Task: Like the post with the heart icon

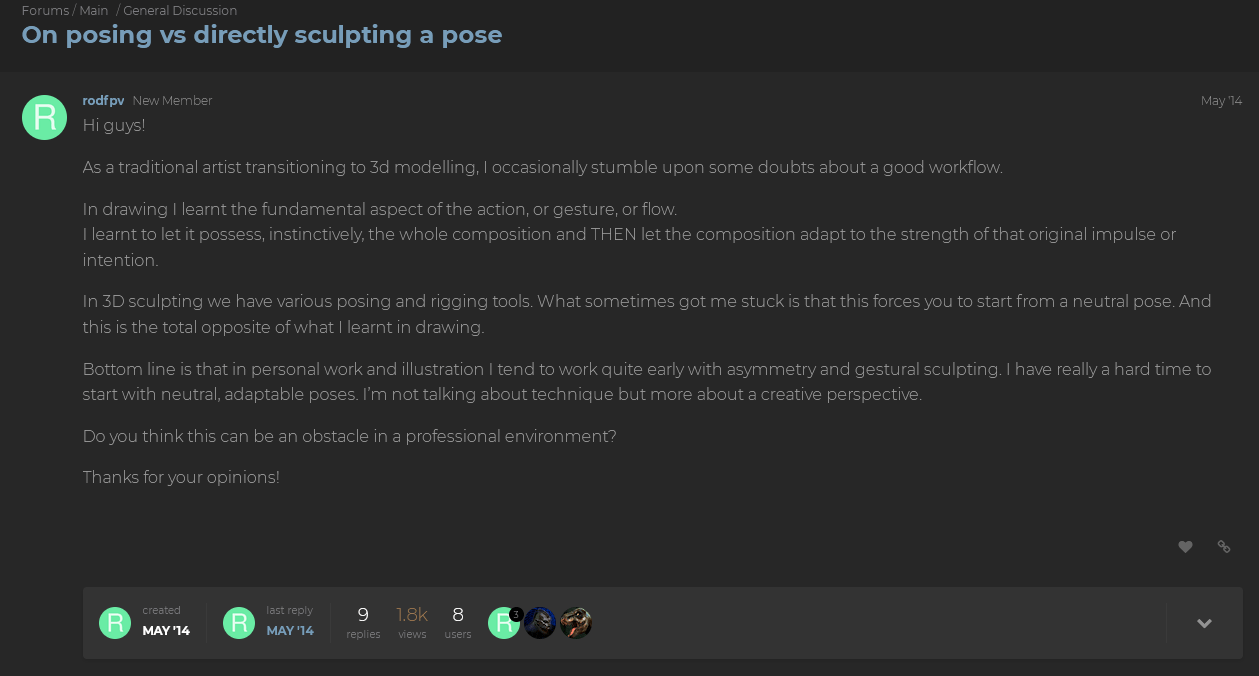Action: [x=1185, y=547]
